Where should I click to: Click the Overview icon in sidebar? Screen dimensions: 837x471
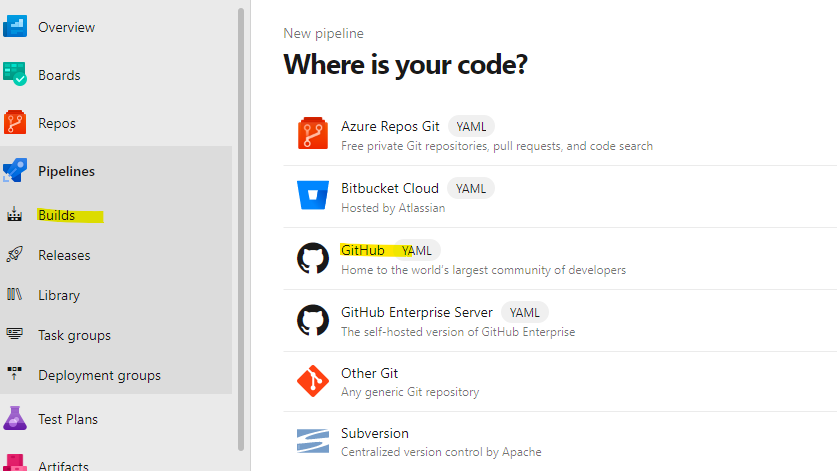click(15, 27)
